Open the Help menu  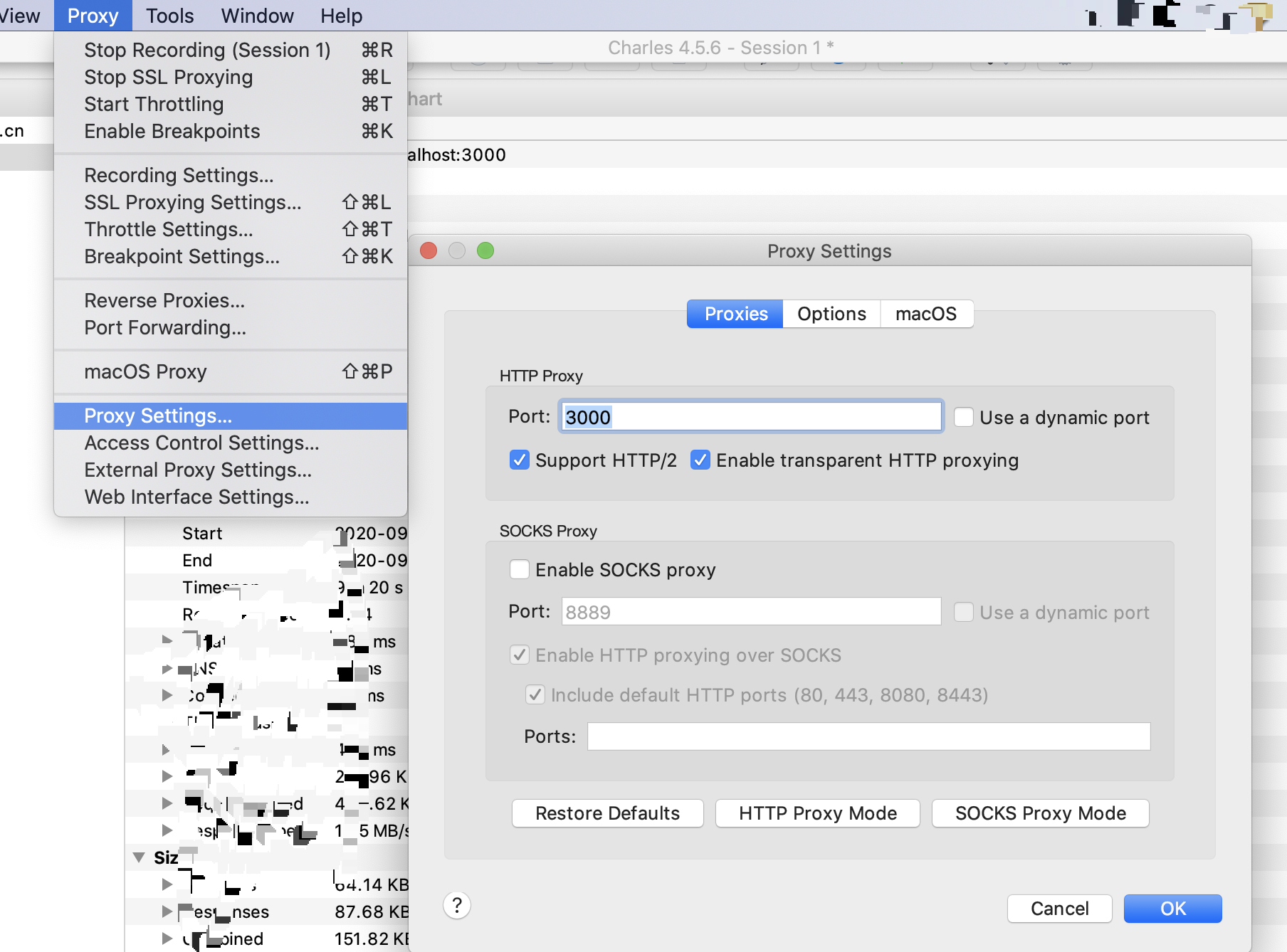tap(341, 16)
